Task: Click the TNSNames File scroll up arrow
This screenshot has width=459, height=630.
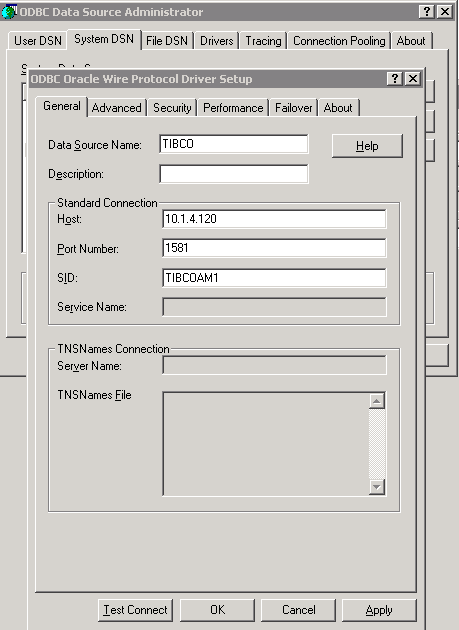Action: pyautogui.click(x=377, y=401)
